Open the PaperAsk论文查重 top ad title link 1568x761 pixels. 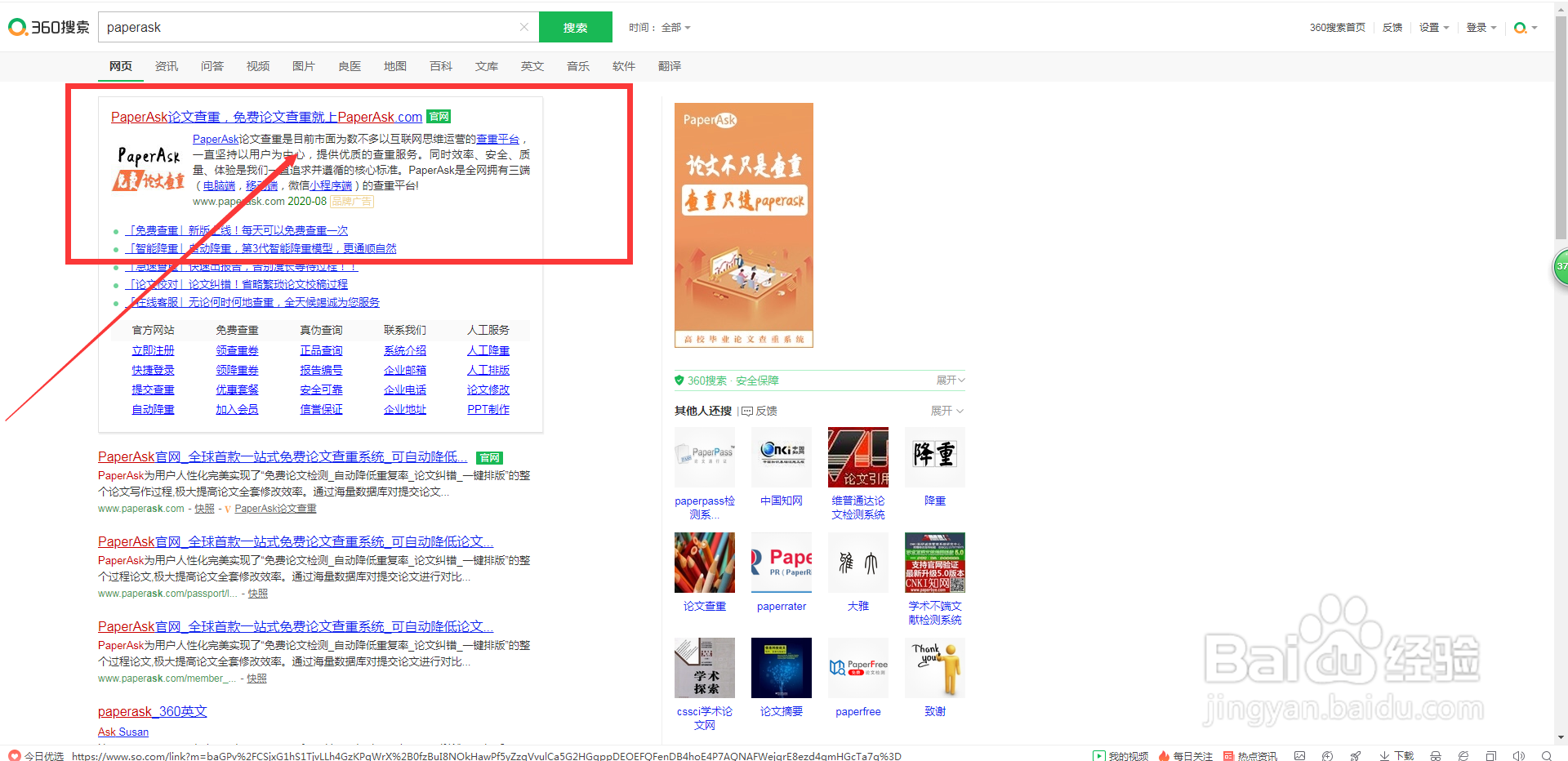[266, 117]
